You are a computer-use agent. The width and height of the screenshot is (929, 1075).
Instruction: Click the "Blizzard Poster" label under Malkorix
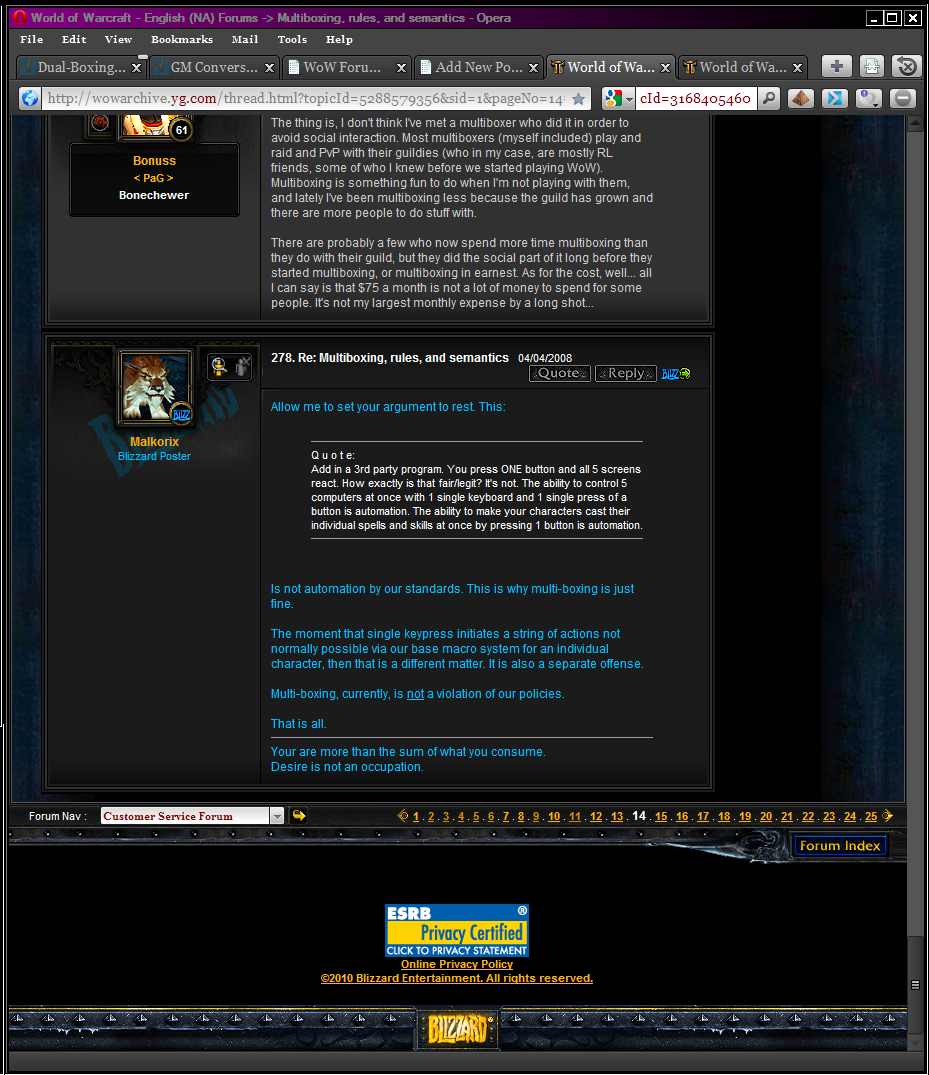[x=154, y=457]
